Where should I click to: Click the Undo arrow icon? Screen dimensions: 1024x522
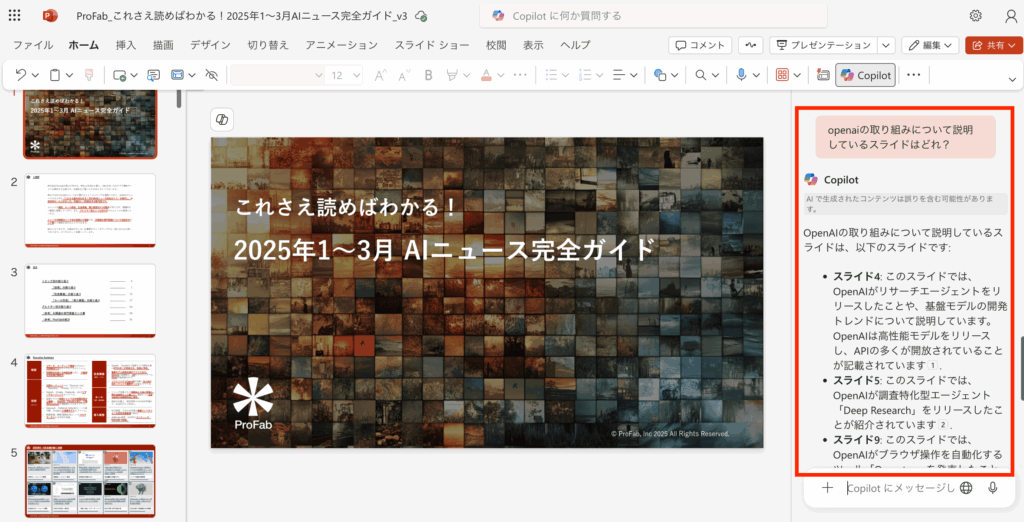click(x=21, y=75)
